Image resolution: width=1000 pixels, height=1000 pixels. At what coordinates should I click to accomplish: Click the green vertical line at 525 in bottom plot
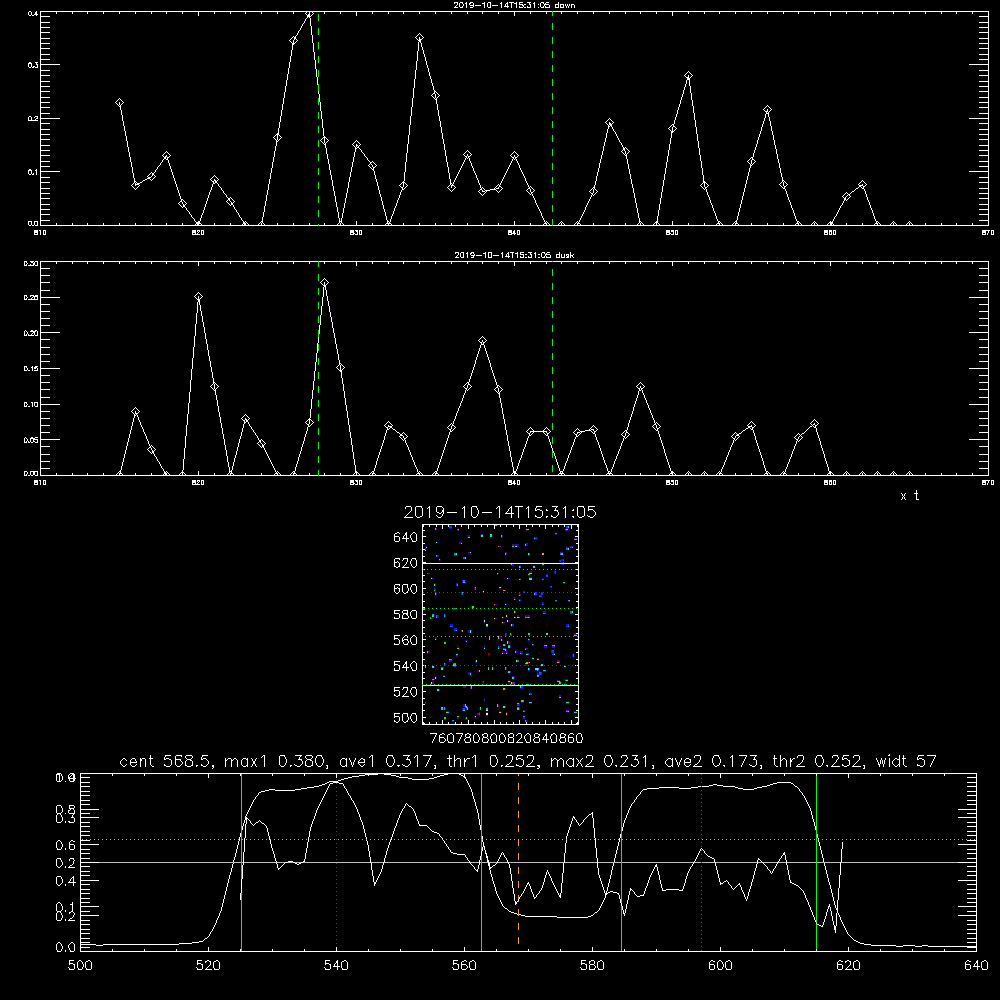click(241, 862)
